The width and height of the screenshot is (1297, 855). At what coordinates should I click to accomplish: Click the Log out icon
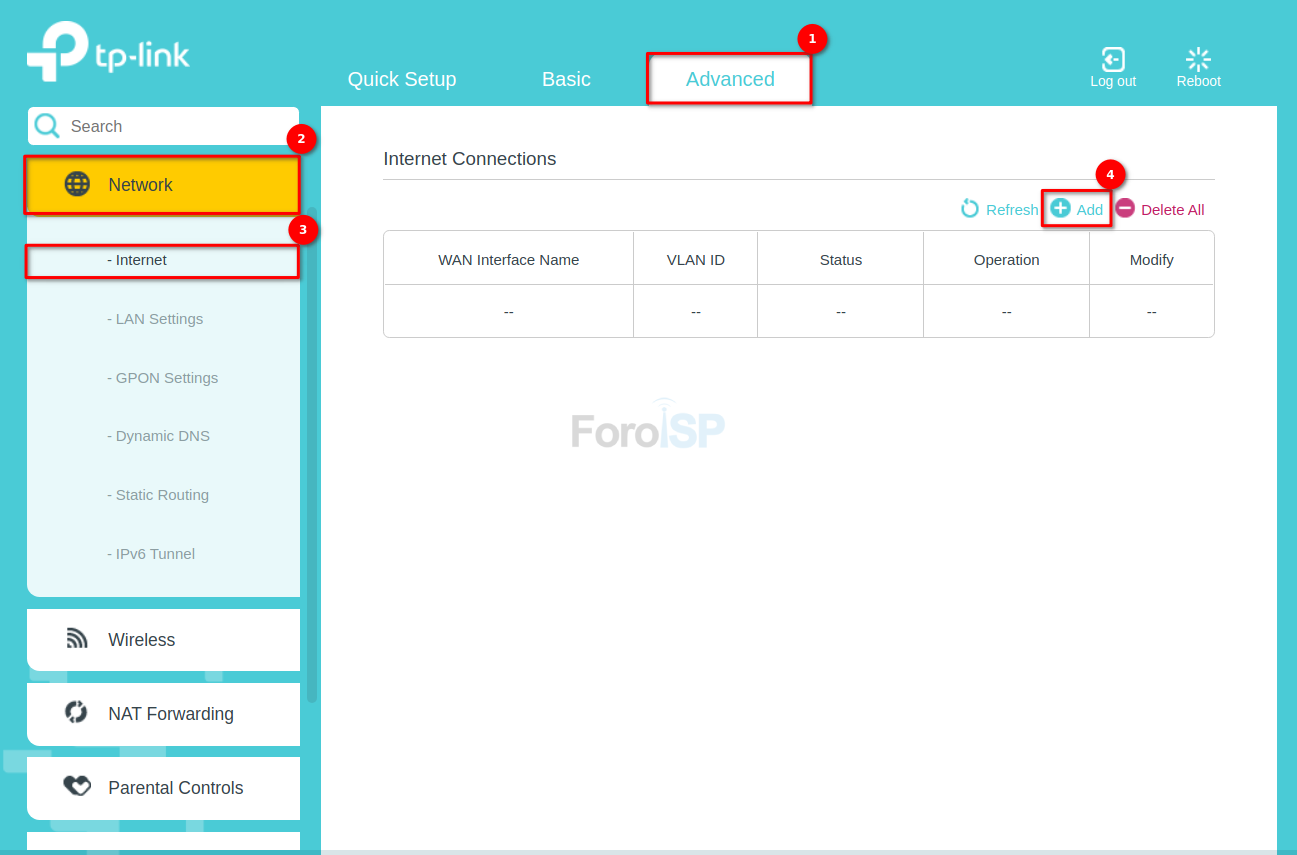(x=1112, y=60)
